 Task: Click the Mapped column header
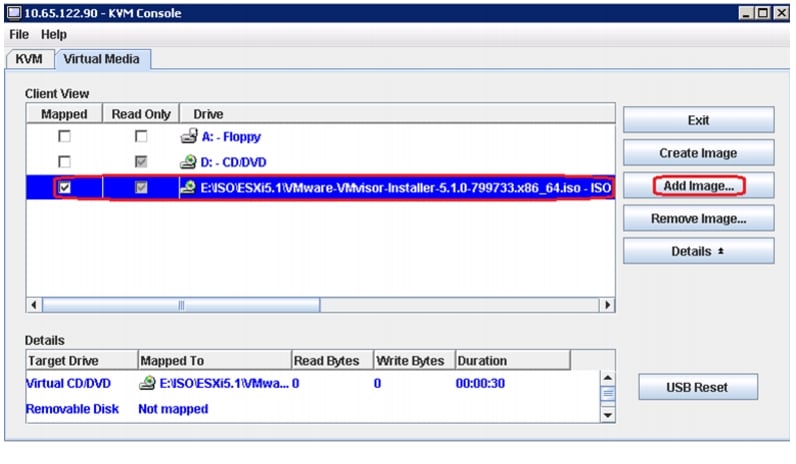point(64,114)
